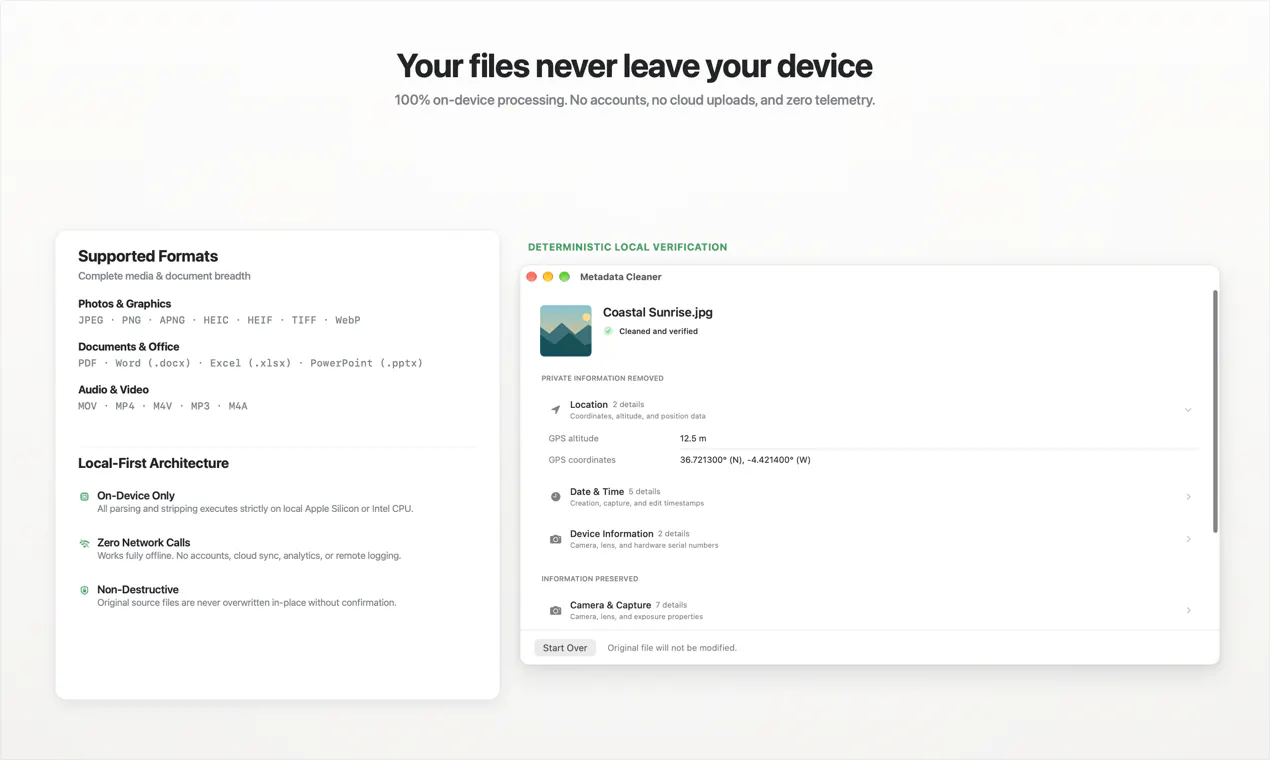Click the Location row title

tap(589, 405)
